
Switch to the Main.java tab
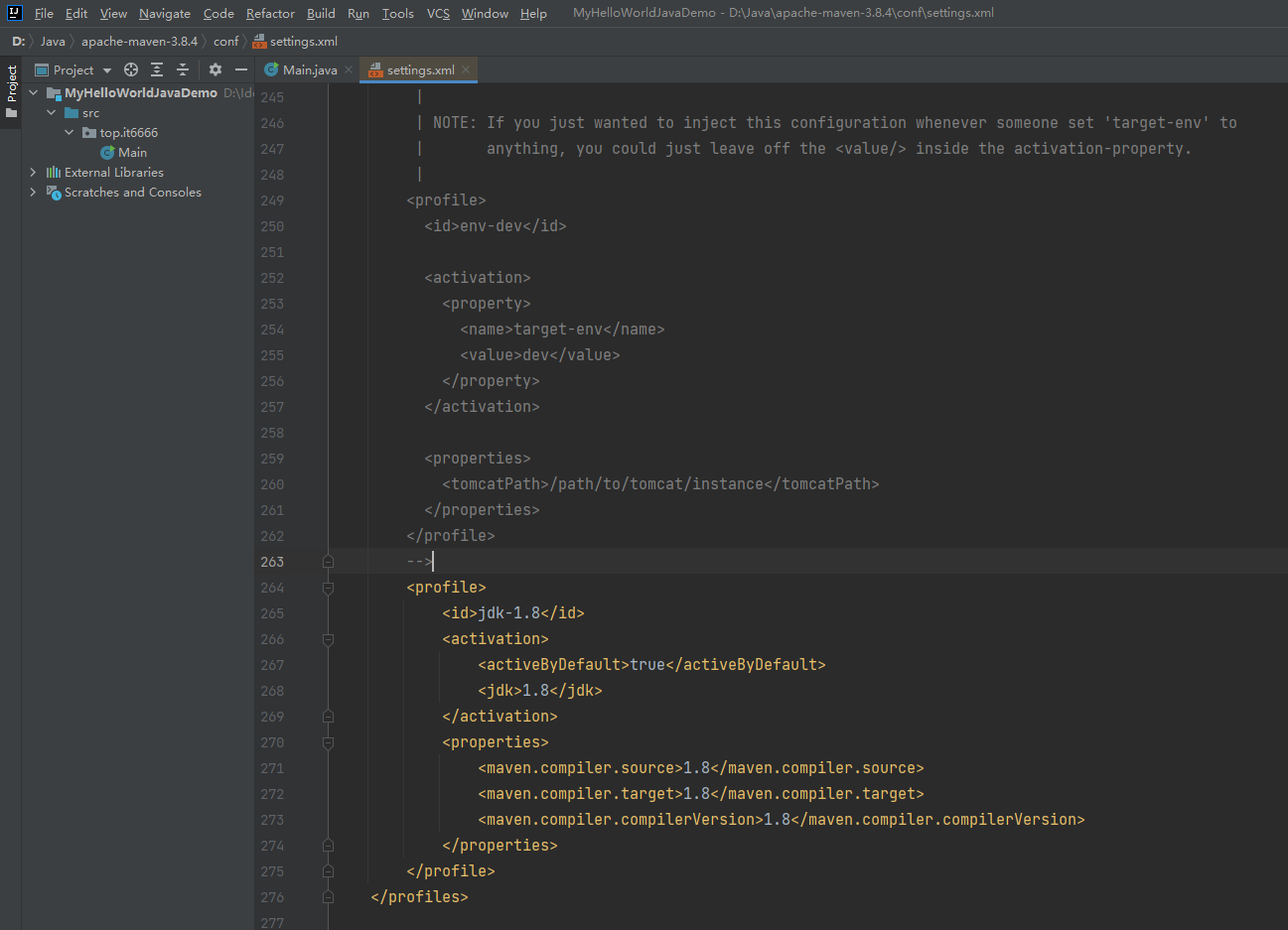pyautogui.click(x=309, y=69)
